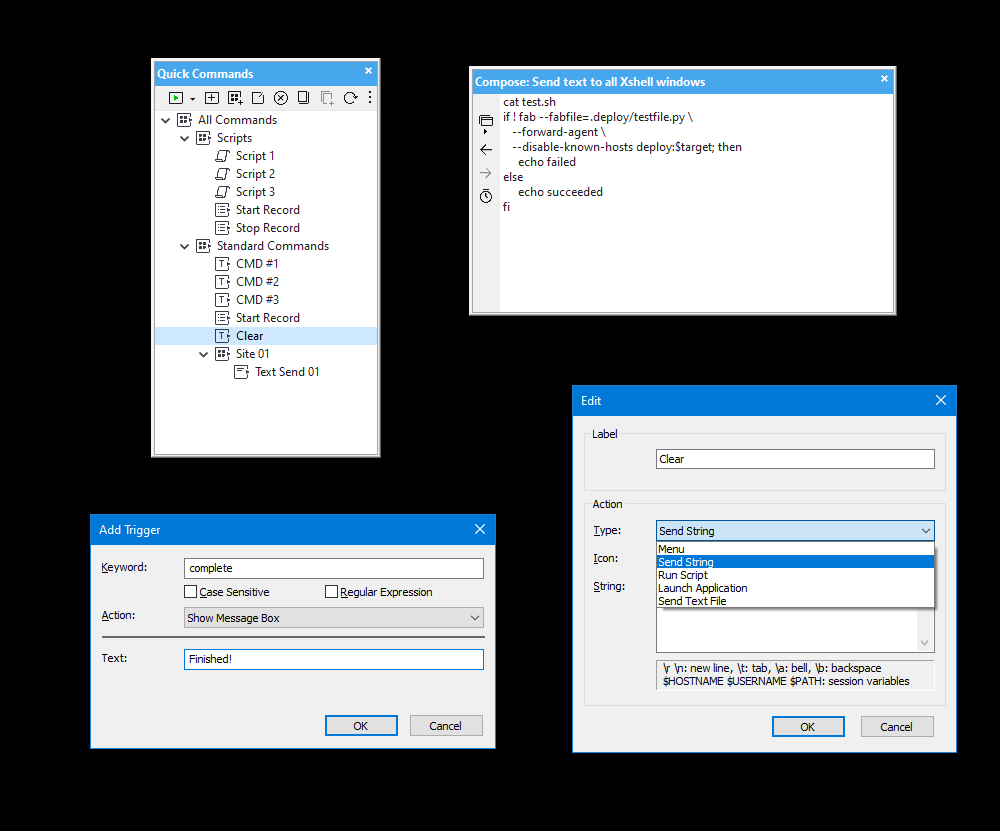Screen dimensions: 1000x831
Task: Collapse the Scripts folder chevron
Action: point(184,138)
